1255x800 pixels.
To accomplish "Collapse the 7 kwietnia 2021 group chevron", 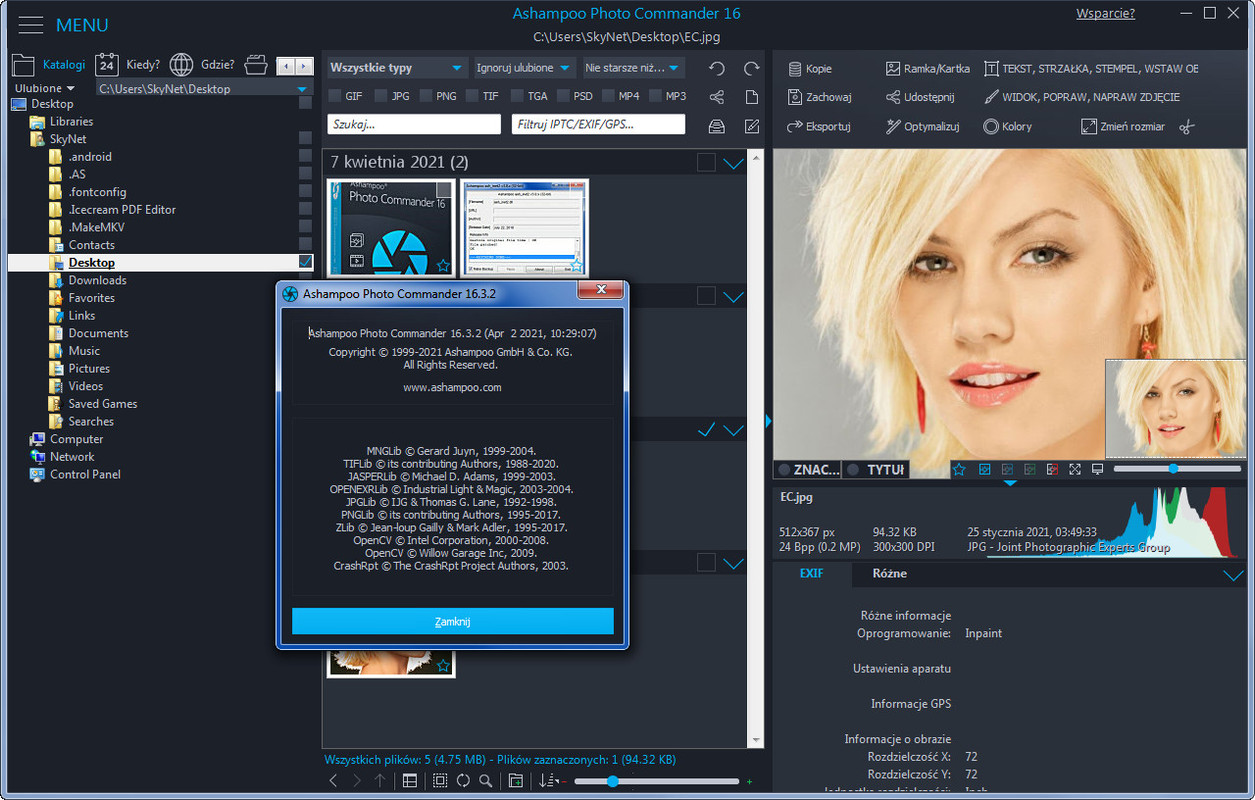I will tap(734, 163).
